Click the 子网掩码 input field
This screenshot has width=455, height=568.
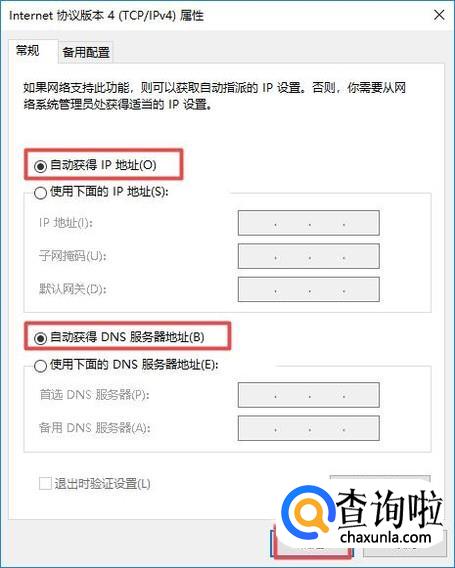point(309,256)
